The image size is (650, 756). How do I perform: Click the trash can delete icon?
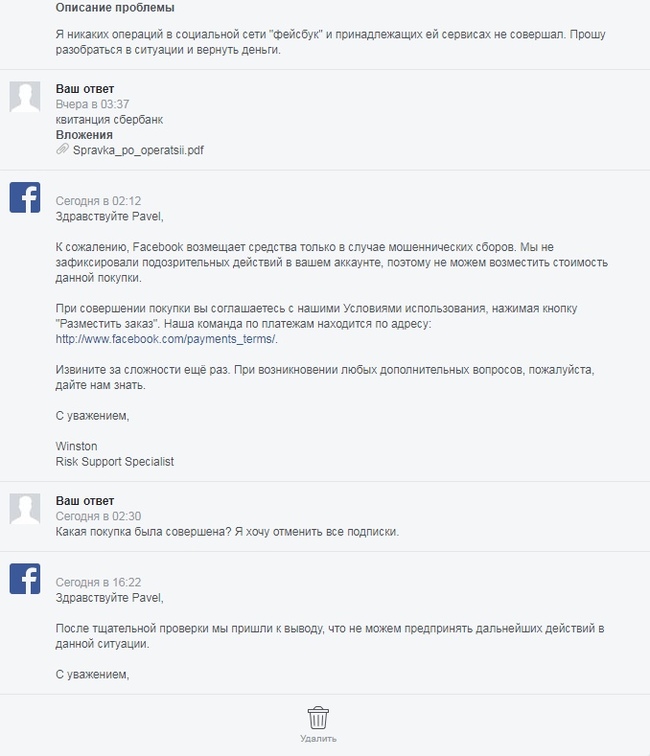[318, 717]
